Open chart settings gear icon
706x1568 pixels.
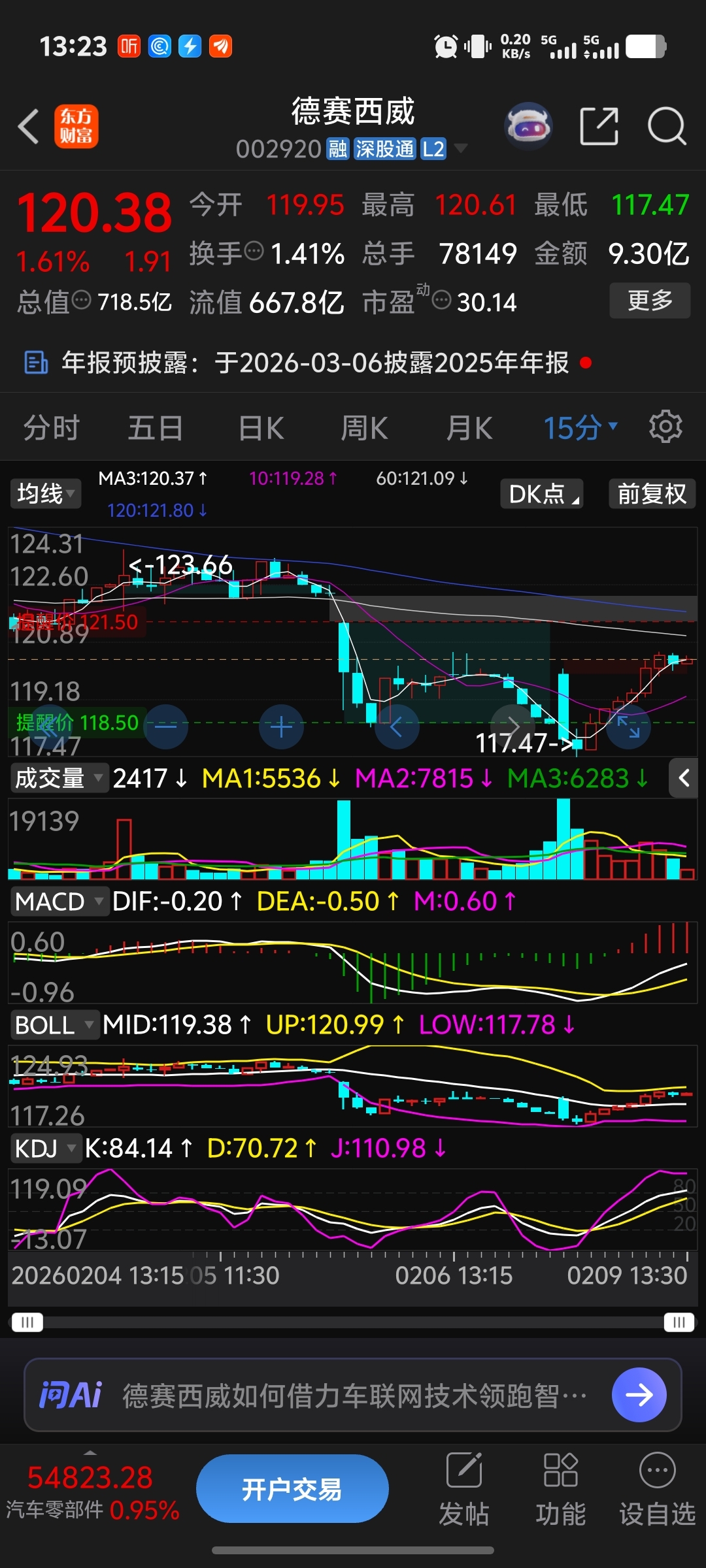click(665, 427)
